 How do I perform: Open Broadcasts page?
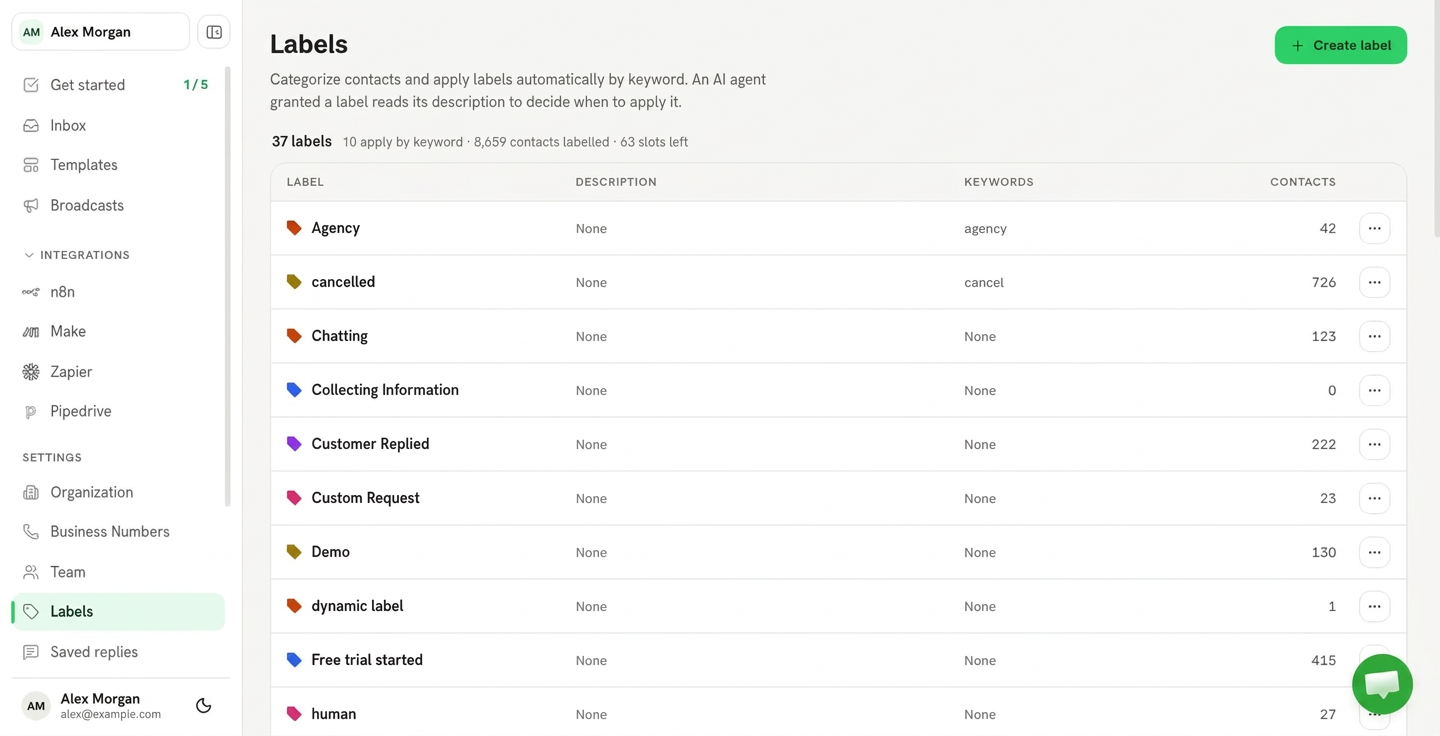pos(118,205)
